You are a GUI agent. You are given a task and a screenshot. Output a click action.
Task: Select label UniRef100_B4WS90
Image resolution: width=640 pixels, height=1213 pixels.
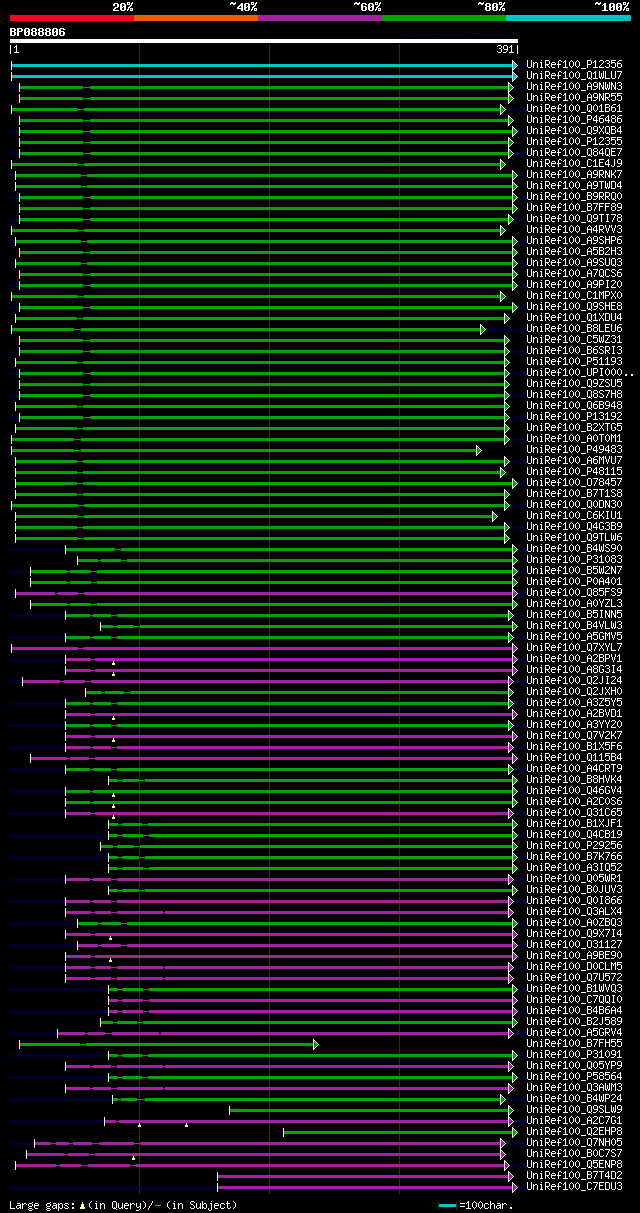tap(574, 548)
